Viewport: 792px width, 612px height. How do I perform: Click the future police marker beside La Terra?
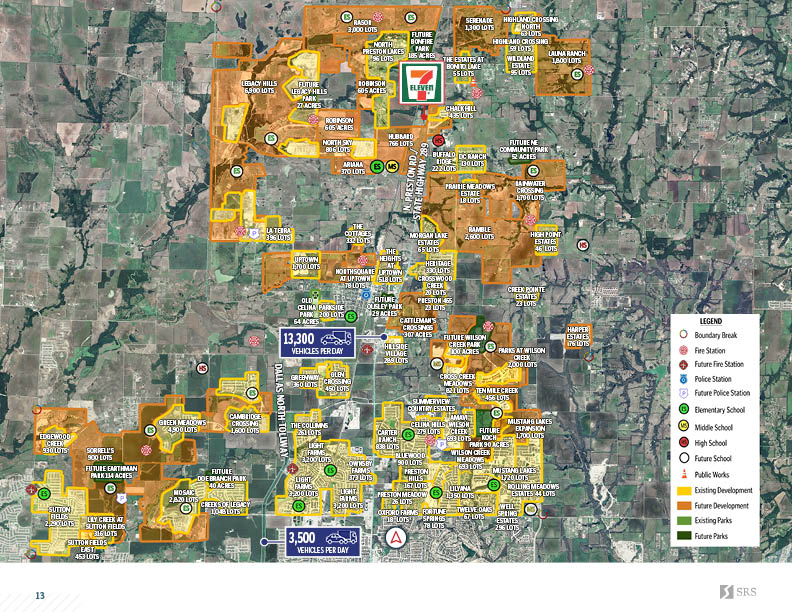255,233
